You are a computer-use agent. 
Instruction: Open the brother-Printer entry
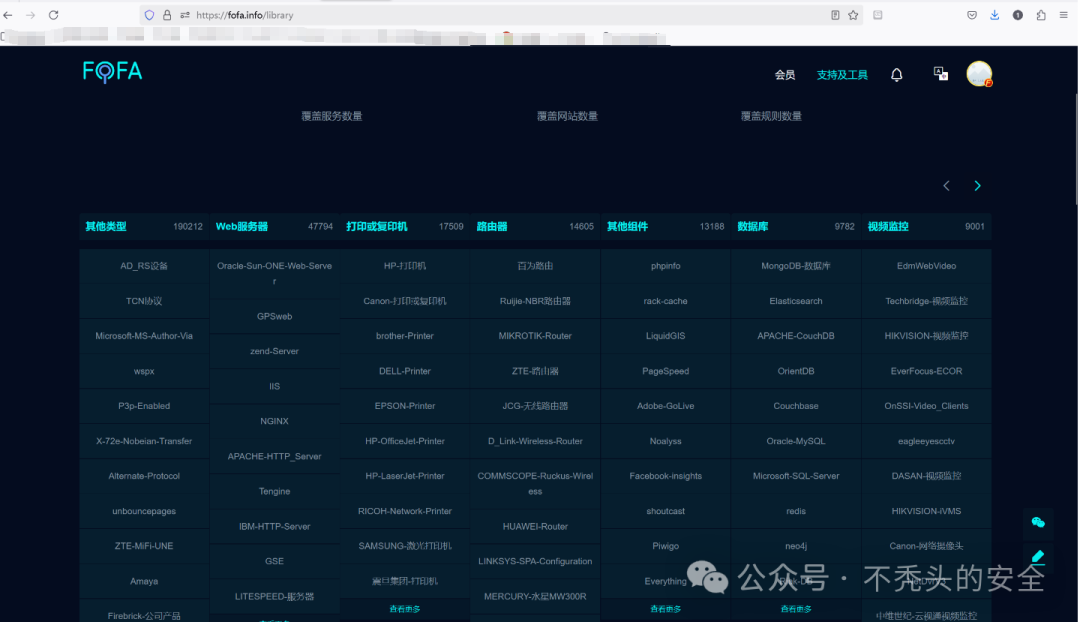[405, 336]
